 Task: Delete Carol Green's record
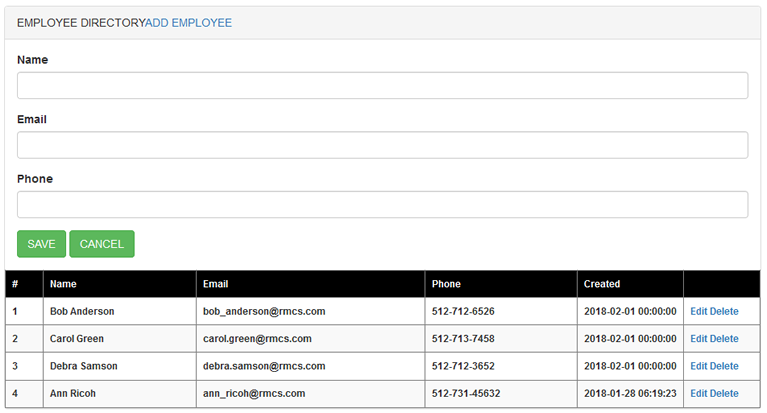[724, 339]
